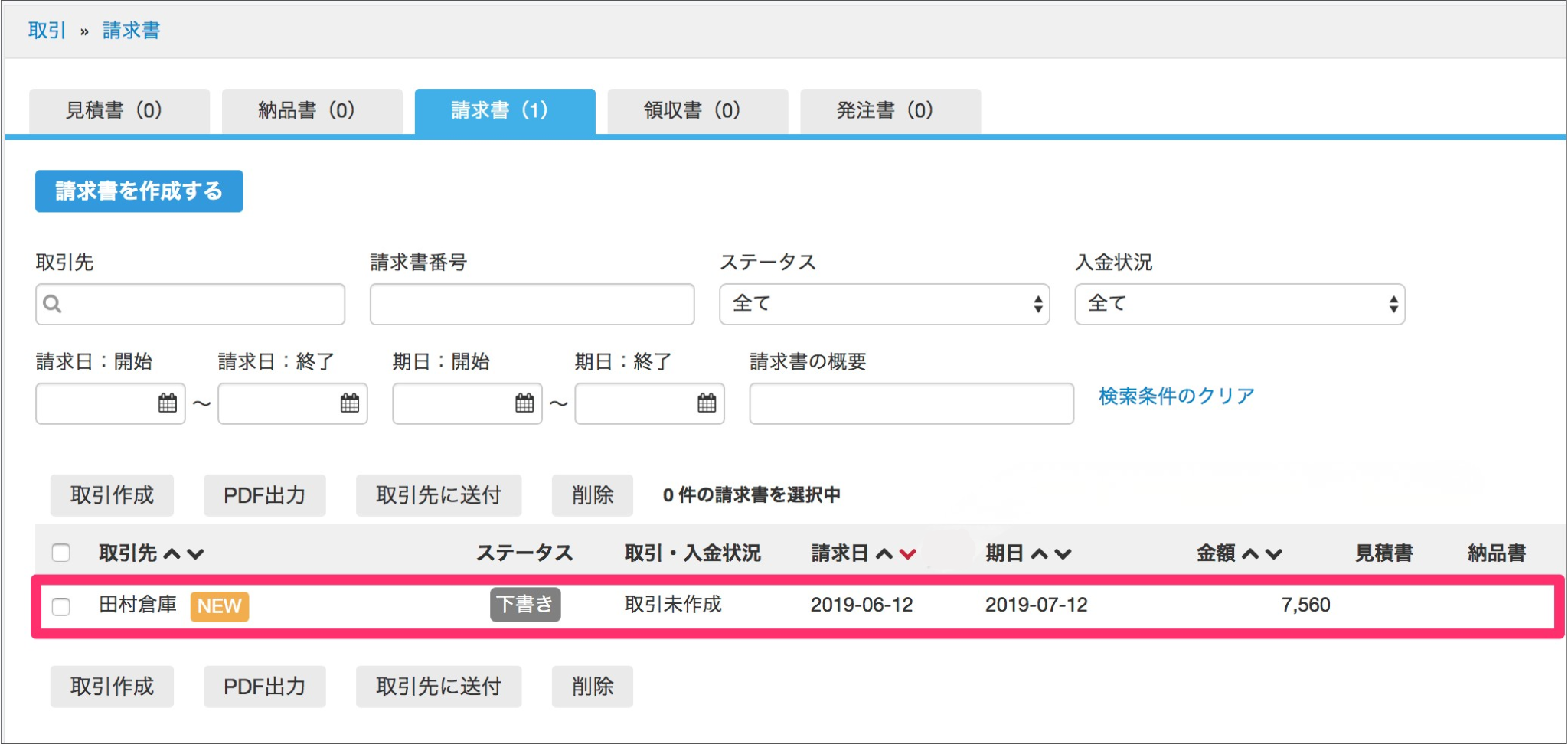
Task: Click lower PDF出力 button
Action: [265, 687]
